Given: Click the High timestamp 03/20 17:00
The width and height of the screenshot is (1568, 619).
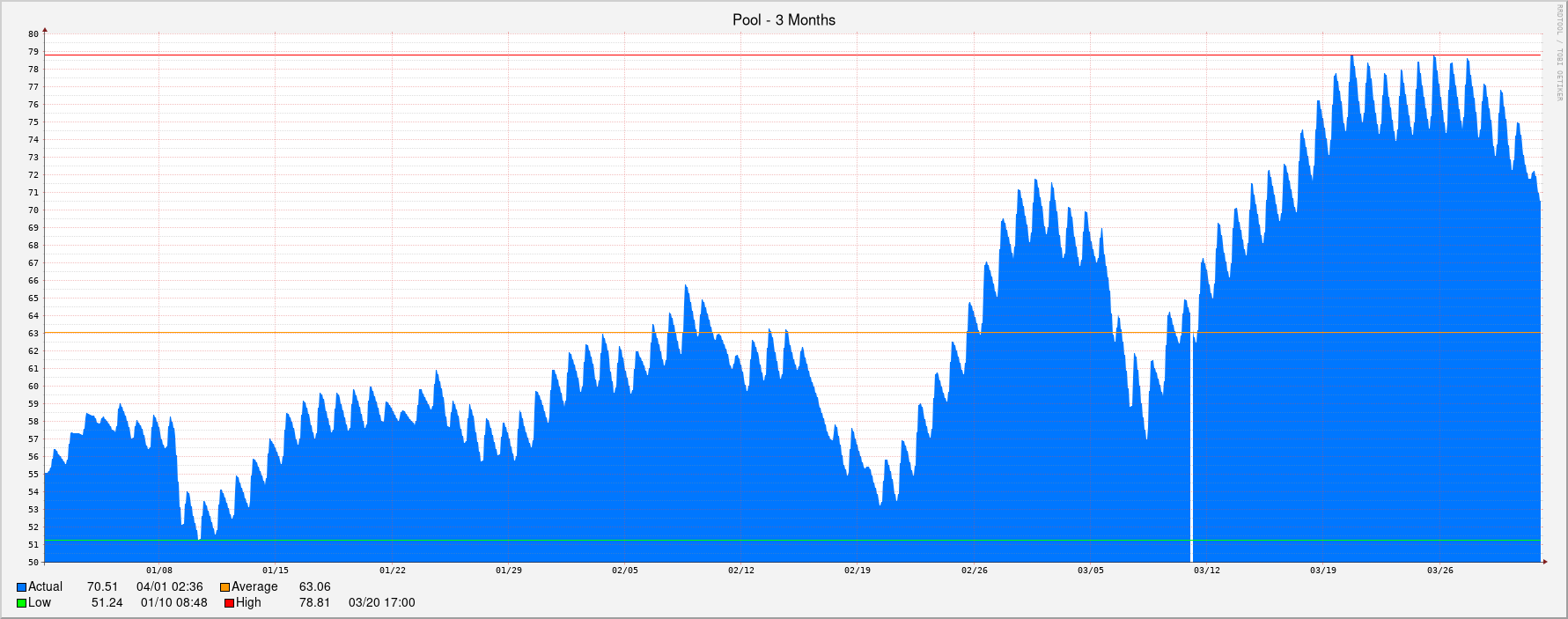Looking at the screenshot, I should (381, 603).
